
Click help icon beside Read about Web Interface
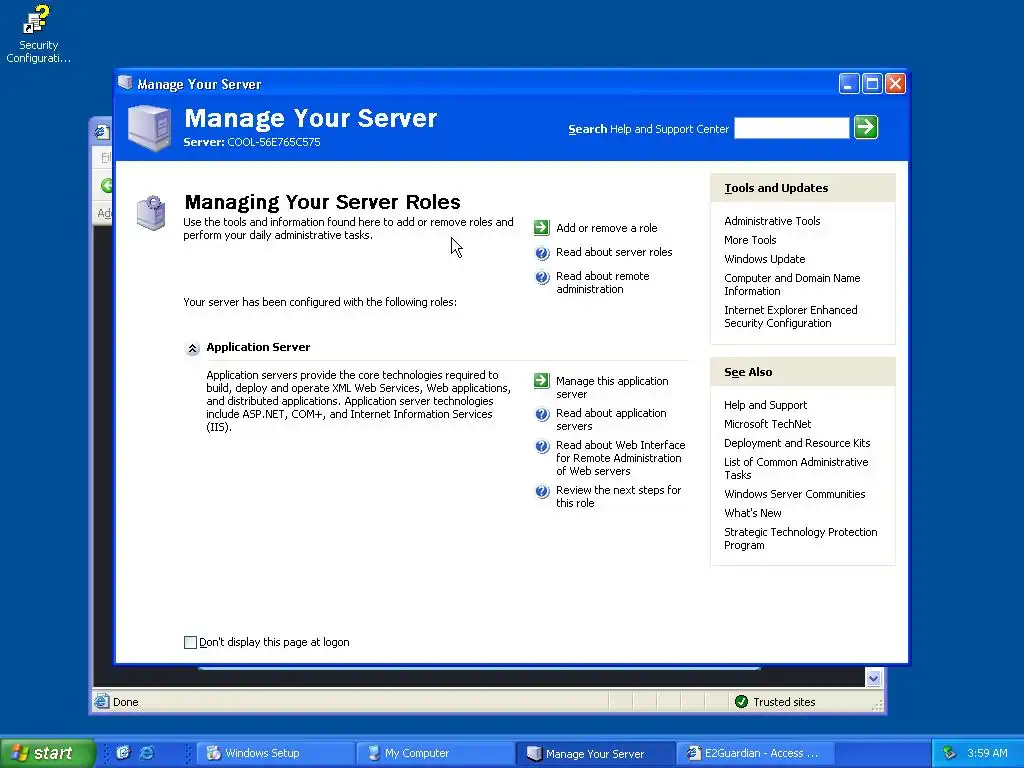pos(542,446)
